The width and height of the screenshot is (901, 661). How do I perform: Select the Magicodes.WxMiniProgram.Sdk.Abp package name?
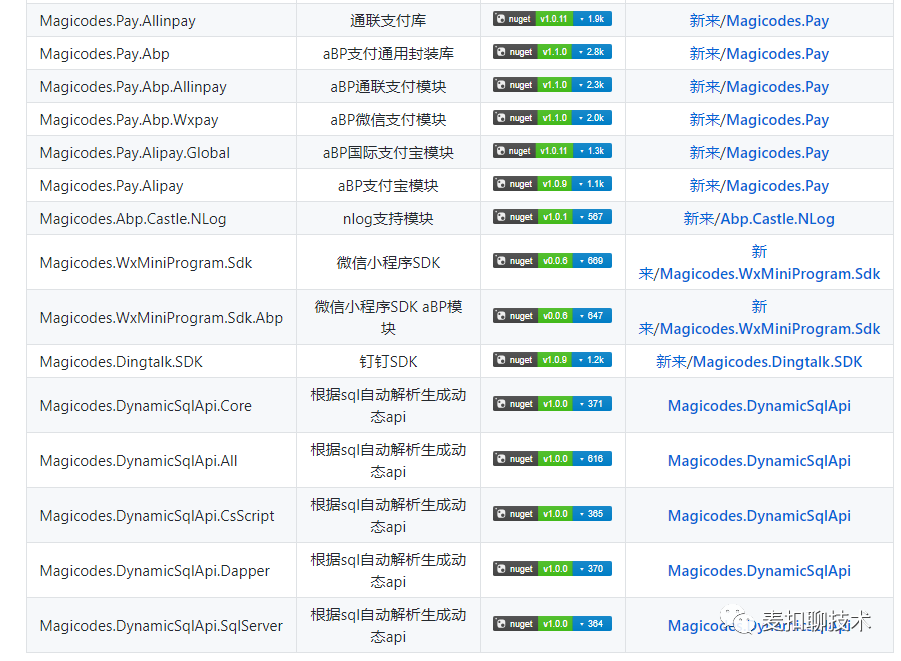(x=161, y=318)
